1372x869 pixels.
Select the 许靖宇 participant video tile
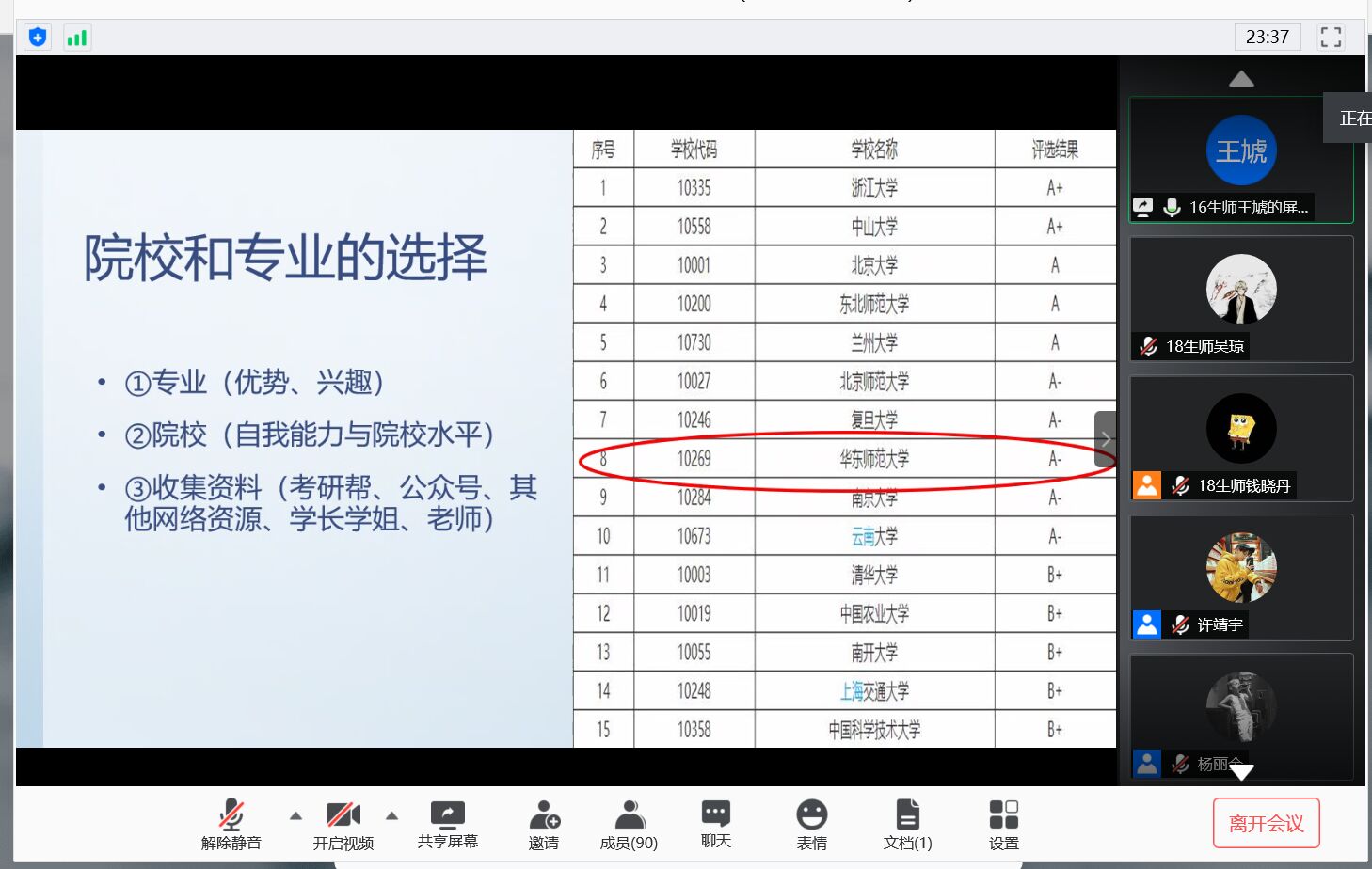click(1241, 577)
